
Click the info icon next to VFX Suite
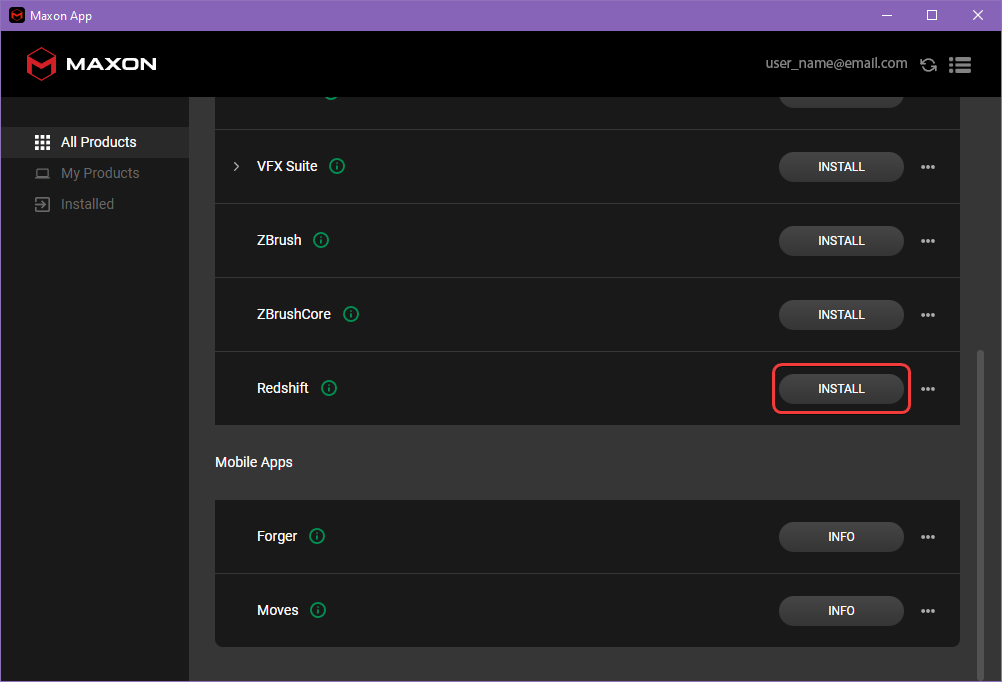coord(337,166)
